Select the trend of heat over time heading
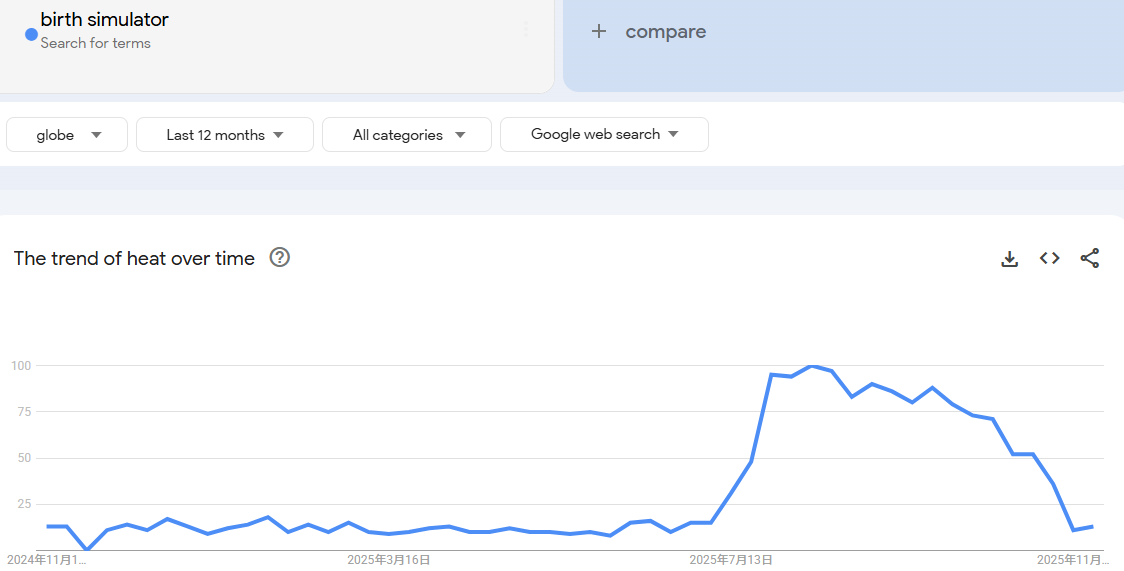 coord(134,258)
